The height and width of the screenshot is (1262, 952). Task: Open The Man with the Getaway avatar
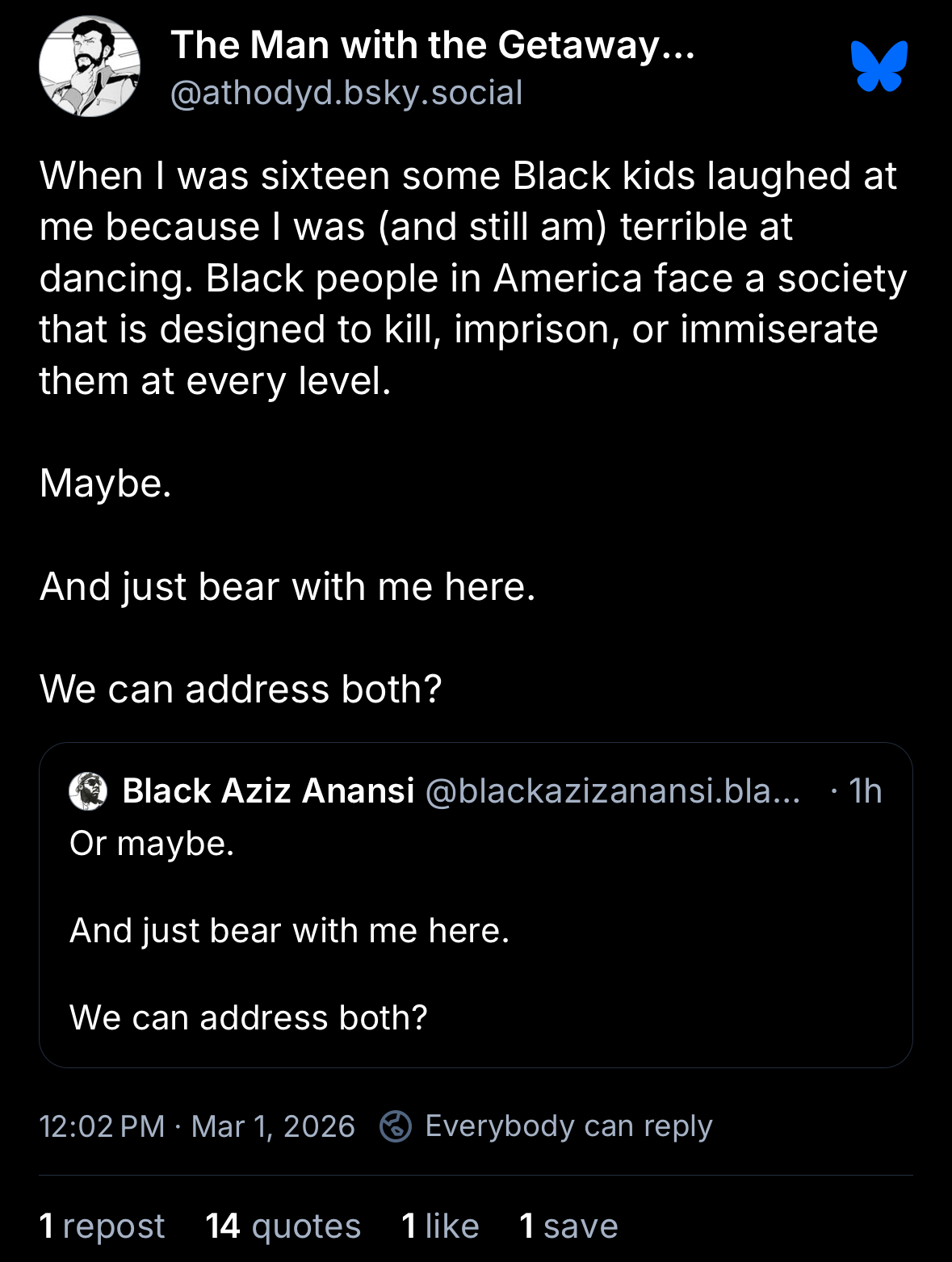[x=90, y=66]
